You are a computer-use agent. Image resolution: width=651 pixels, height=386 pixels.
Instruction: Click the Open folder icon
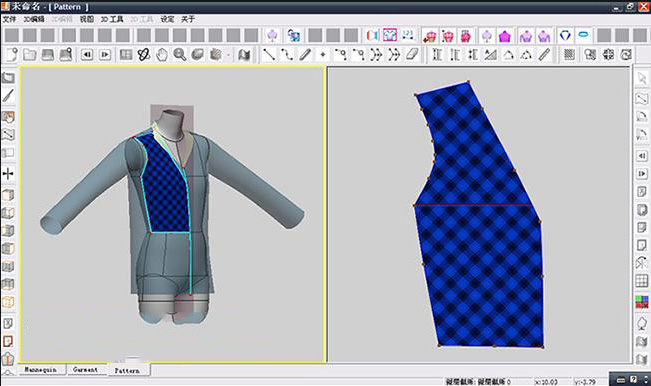[30, 54]
